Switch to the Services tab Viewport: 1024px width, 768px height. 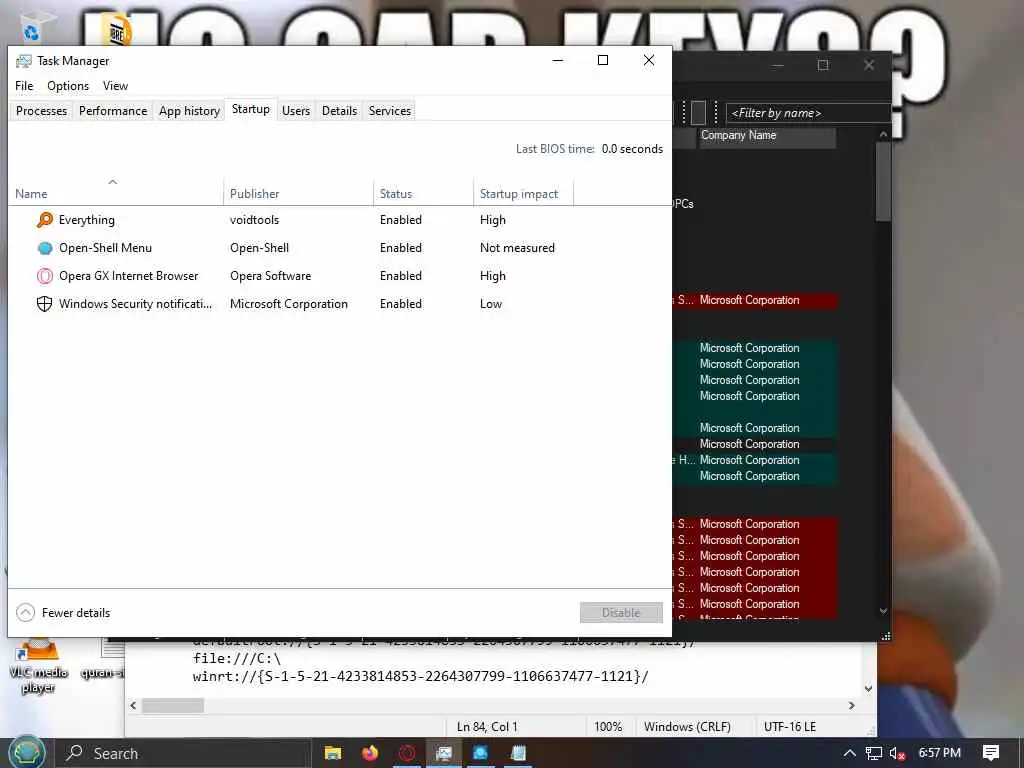(x=390, y=111)
